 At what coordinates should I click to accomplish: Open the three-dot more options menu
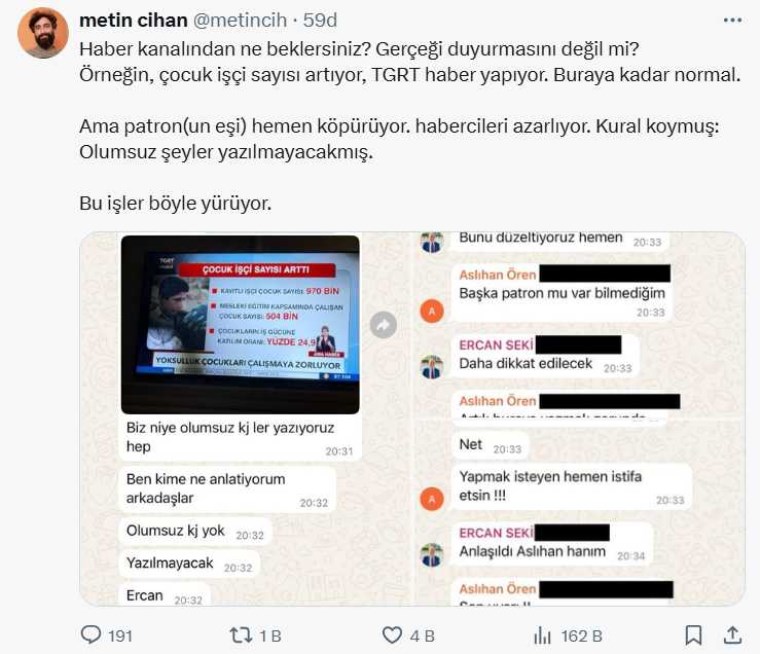click(x=732, y=20)
